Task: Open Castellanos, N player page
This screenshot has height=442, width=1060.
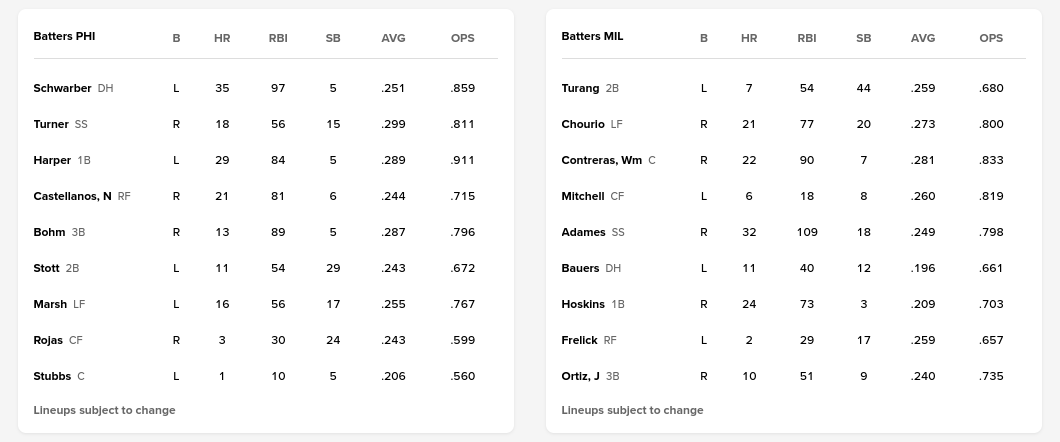Action: coord(72,196)
